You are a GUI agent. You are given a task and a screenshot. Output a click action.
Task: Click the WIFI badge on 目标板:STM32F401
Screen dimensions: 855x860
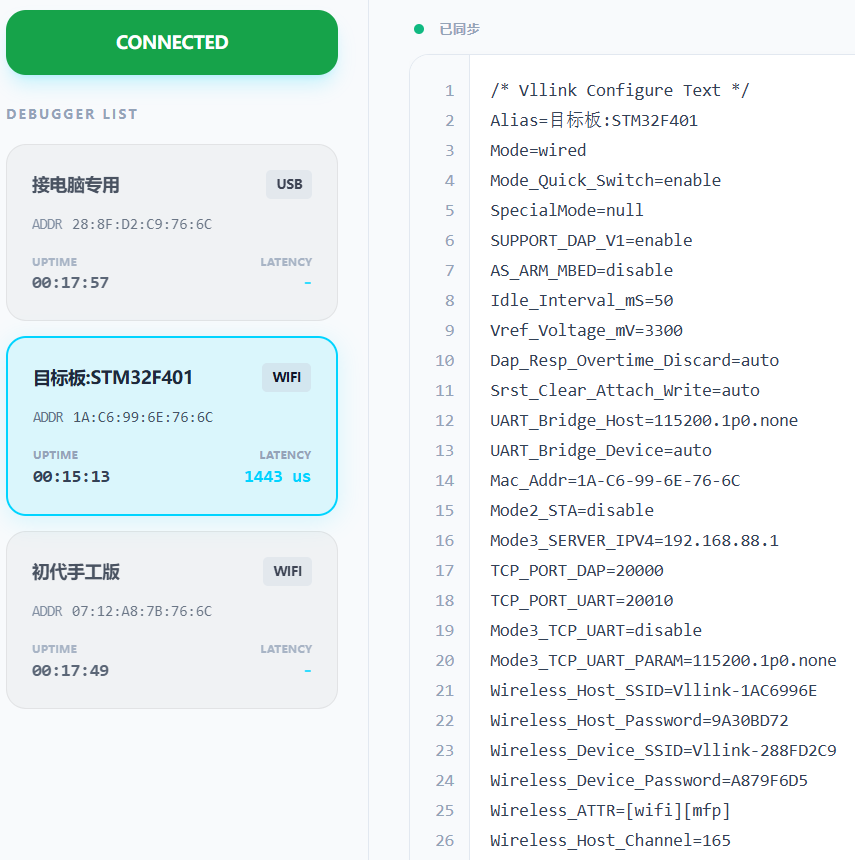tap(288, 377)
